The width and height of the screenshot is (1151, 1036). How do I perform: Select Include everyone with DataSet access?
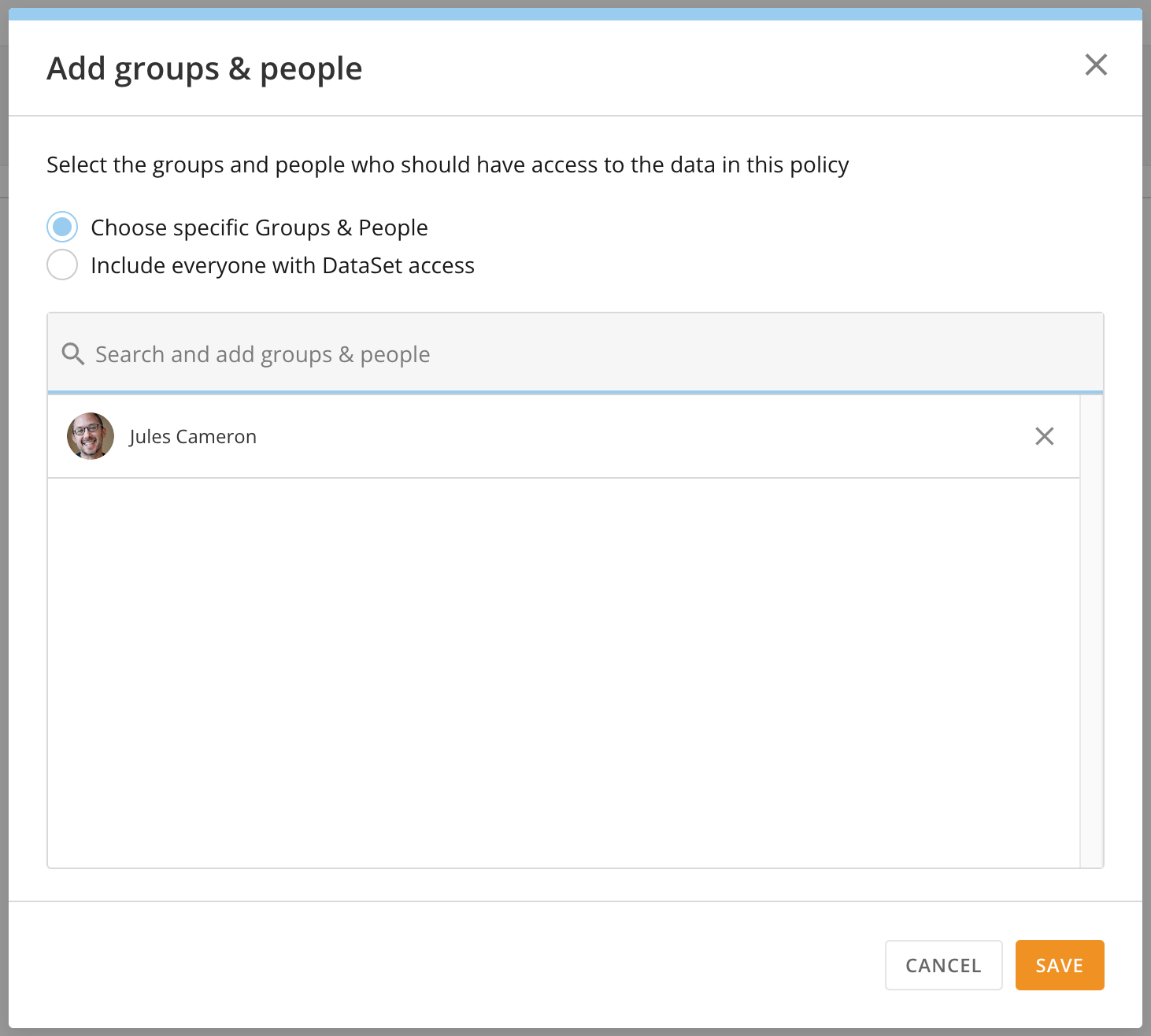62,265
